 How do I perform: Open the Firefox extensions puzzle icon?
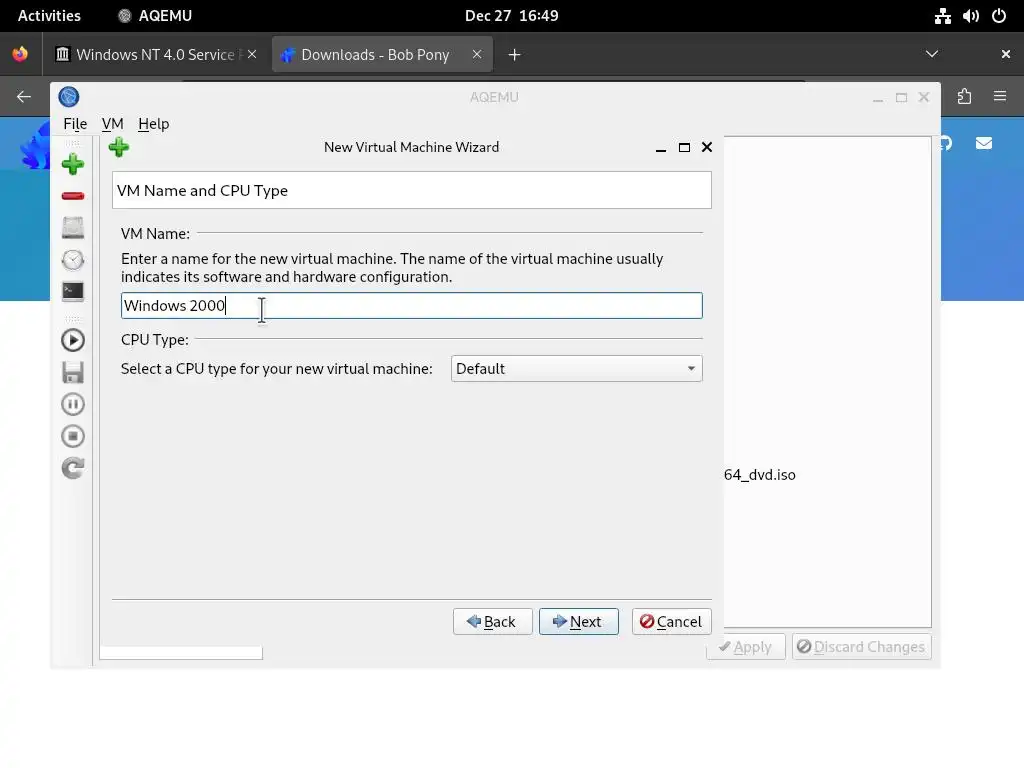(965, 97)
